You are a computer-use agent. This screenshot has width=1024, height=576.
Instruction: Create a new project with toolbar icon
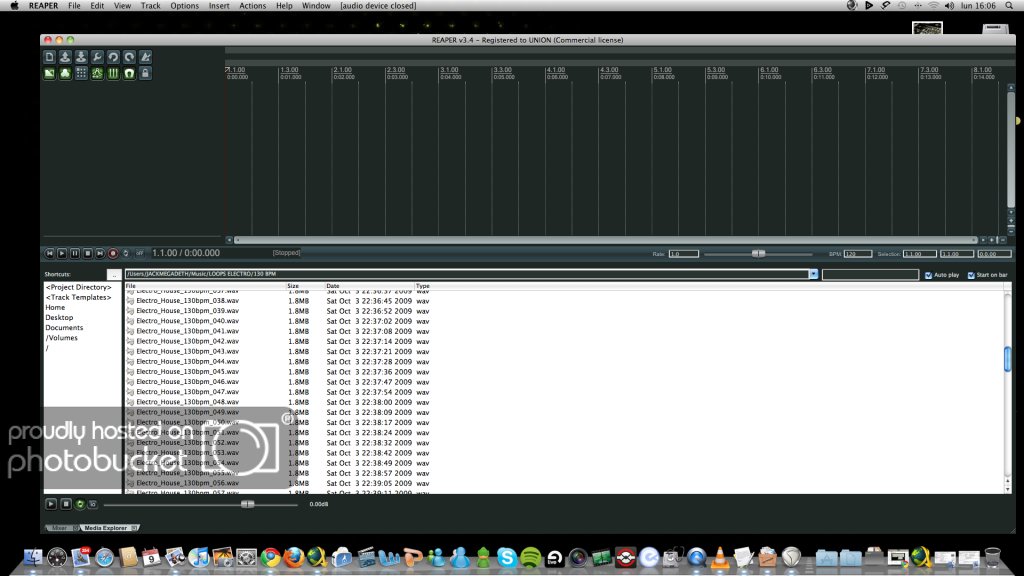(x=50, y=57)
